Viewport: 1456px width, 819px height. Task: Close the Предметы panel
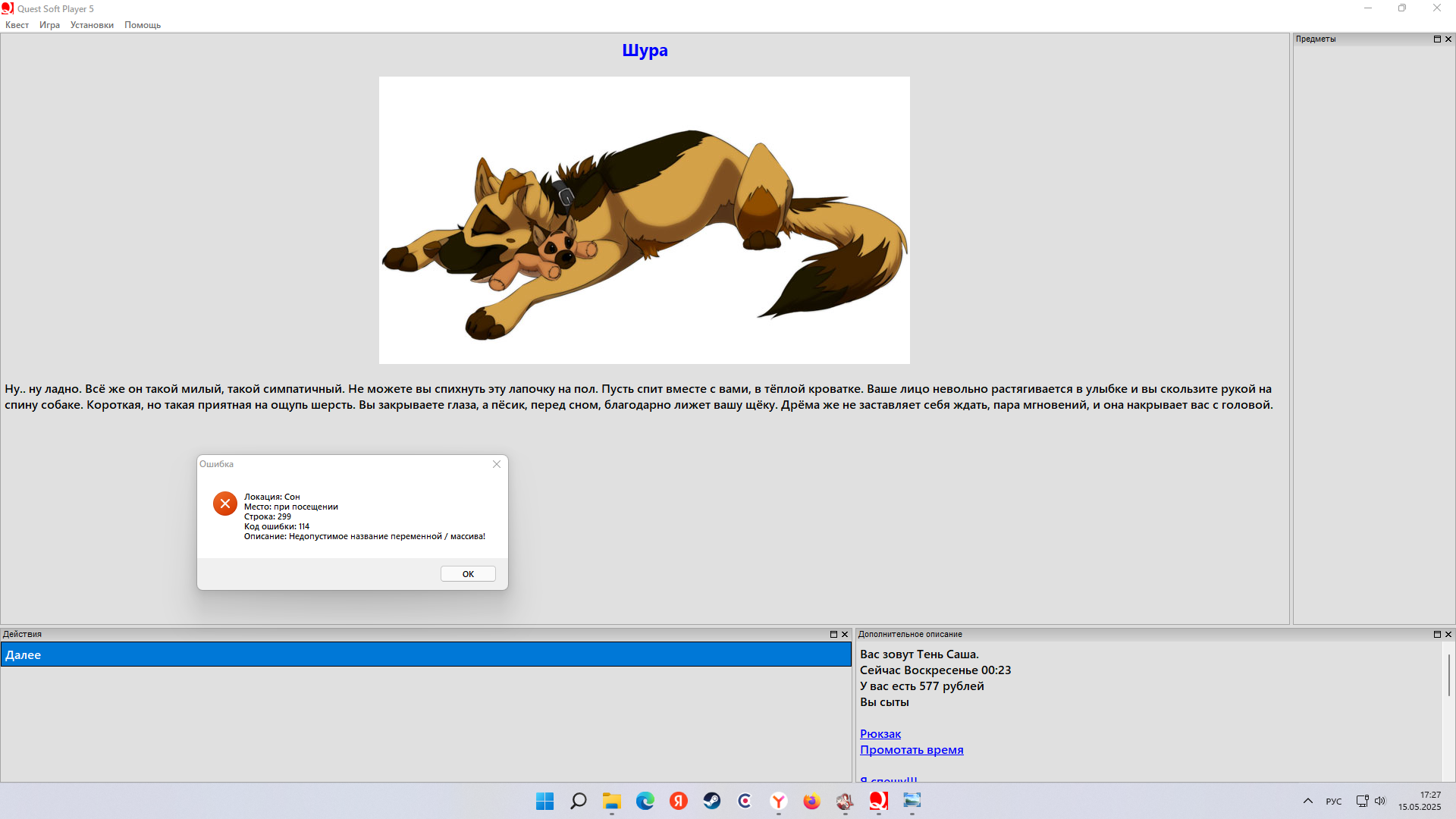(x=1448, y=39)
